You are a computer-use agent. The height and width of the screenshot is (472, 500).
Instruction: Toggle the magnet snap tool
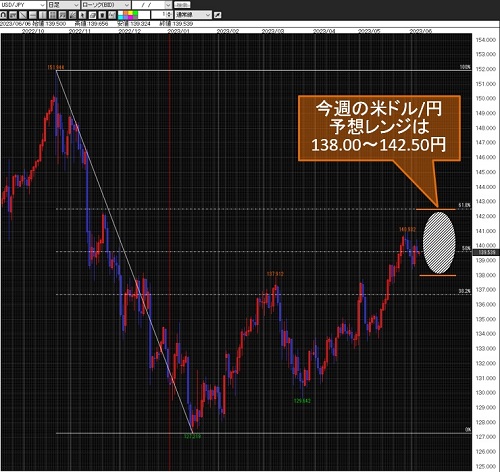point(3,15)
